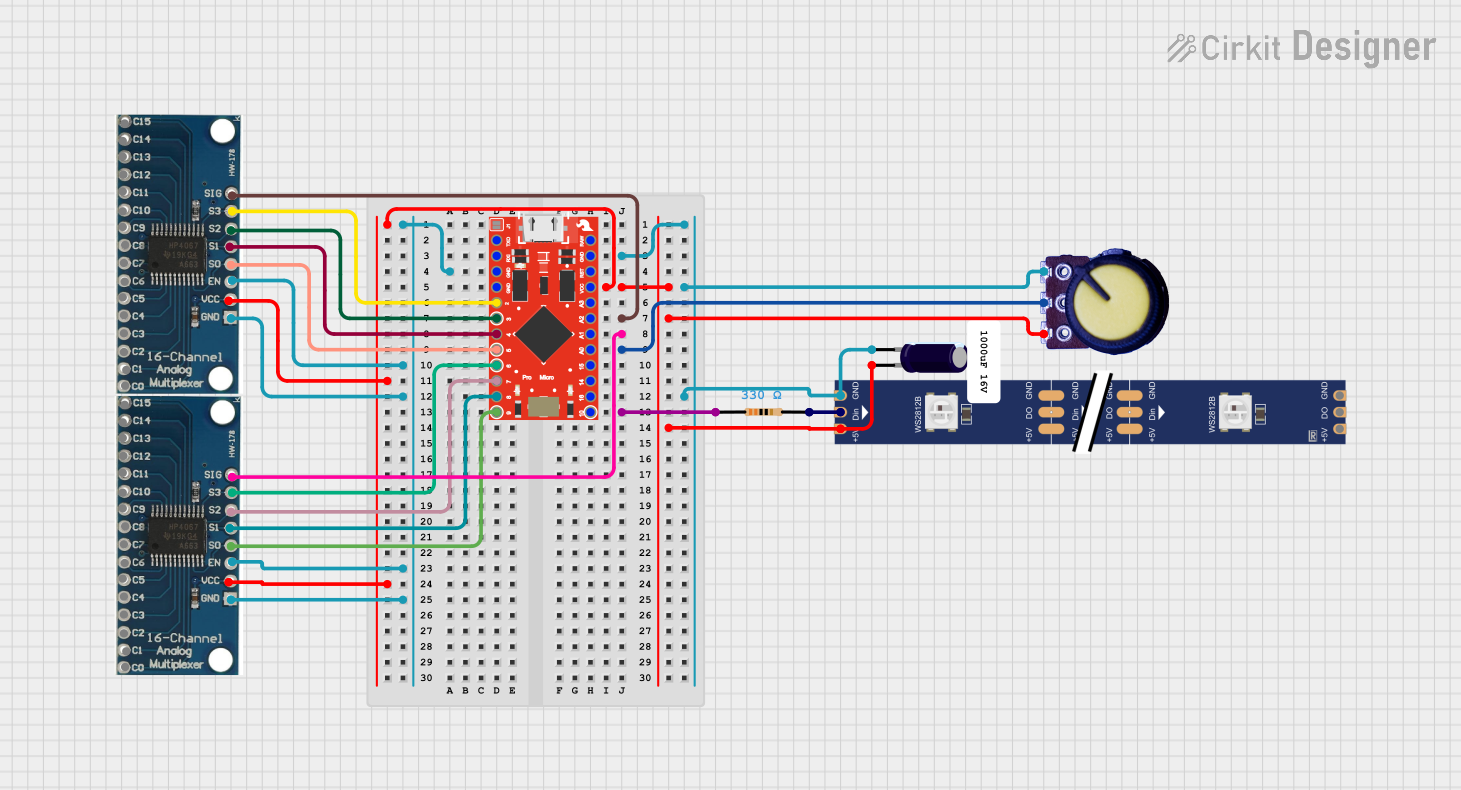
Task: Click the DO pad at strip's far end
Action: 1339,412
